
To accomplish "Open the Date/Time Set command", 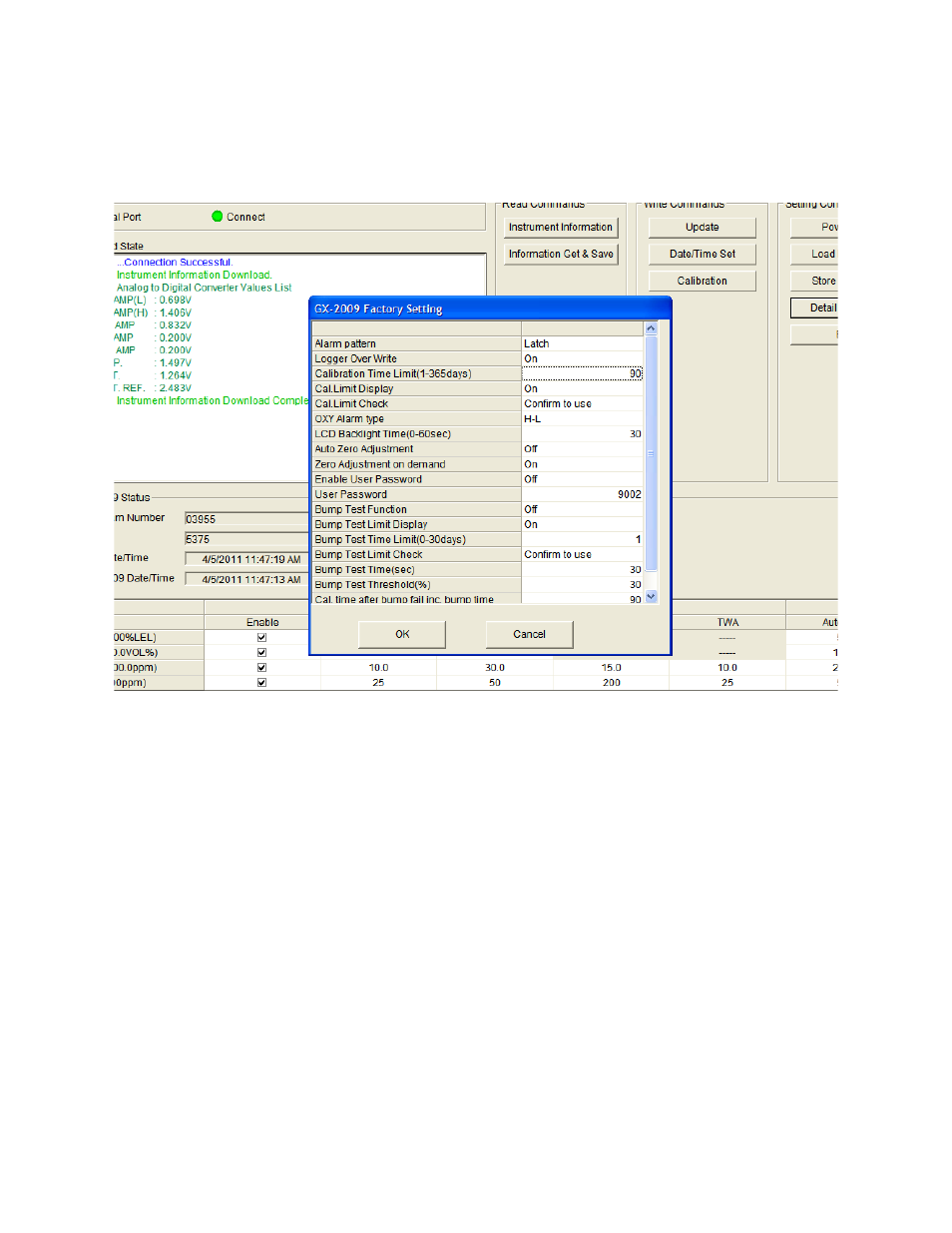I will click(703, 254).
